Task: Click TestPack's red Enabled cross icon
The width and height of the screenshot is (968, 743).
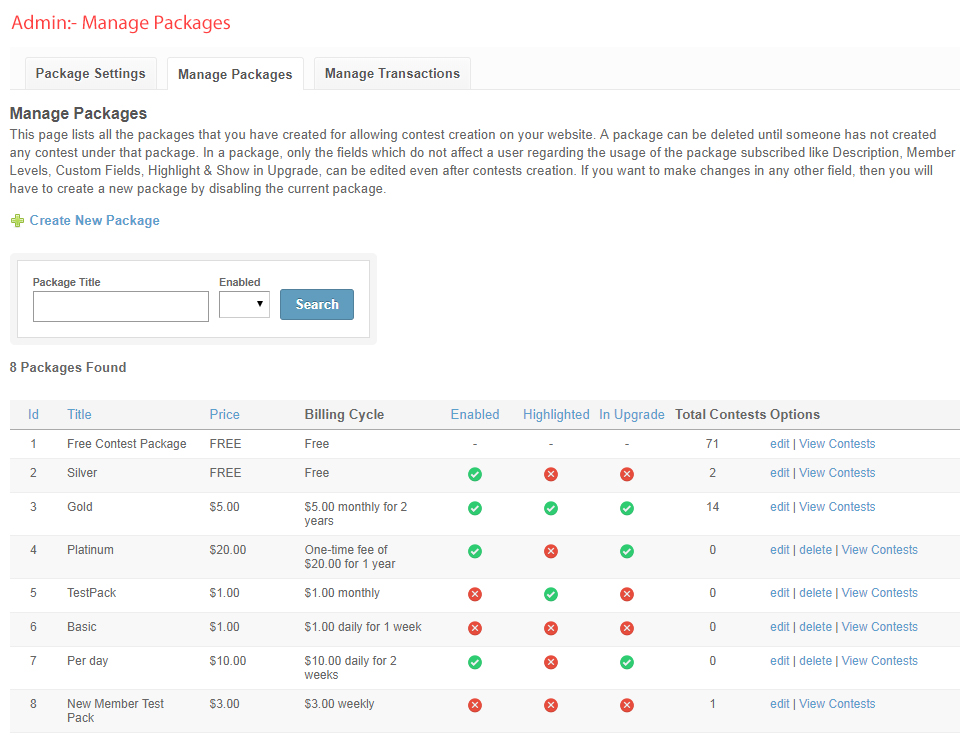Action: [x=475, y=594]
